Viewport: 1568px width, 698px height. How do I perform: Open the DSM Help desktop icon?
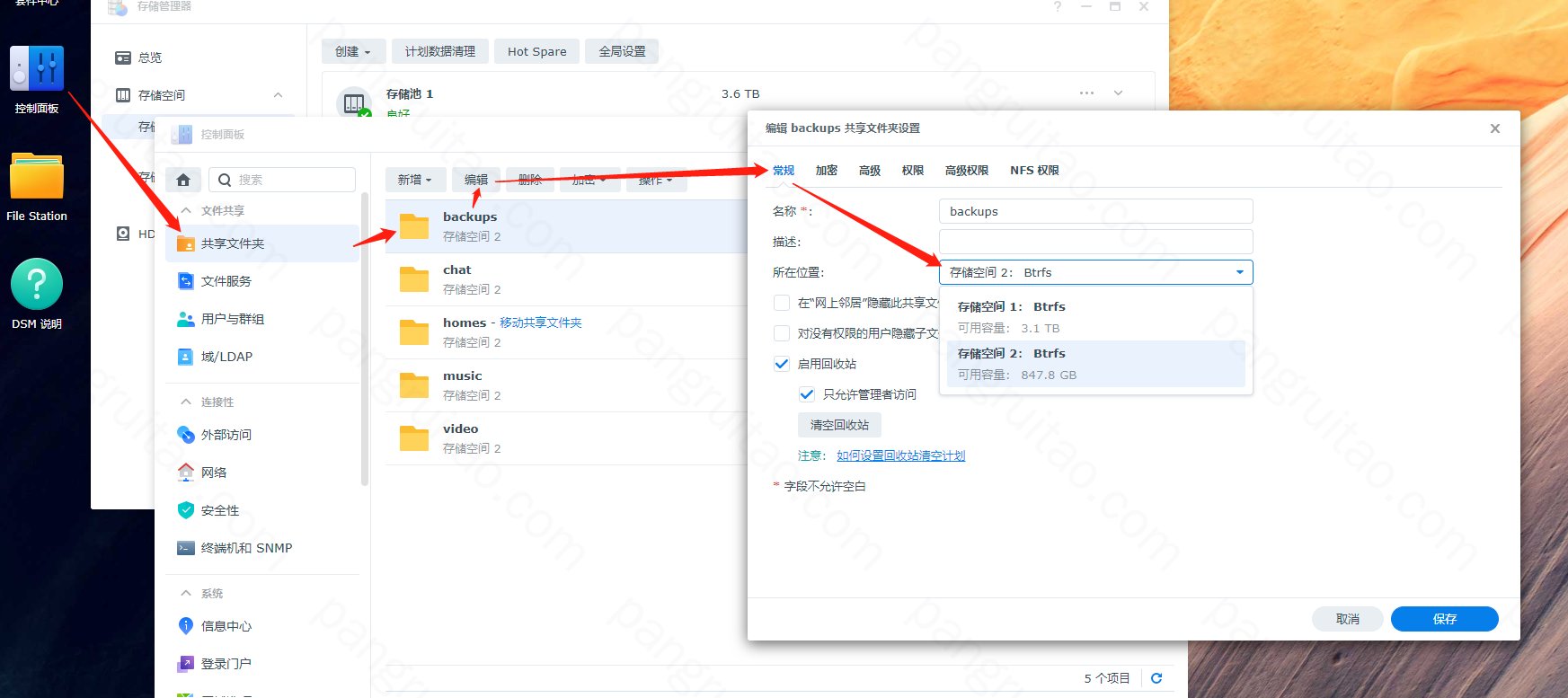[x=37, y=284]
